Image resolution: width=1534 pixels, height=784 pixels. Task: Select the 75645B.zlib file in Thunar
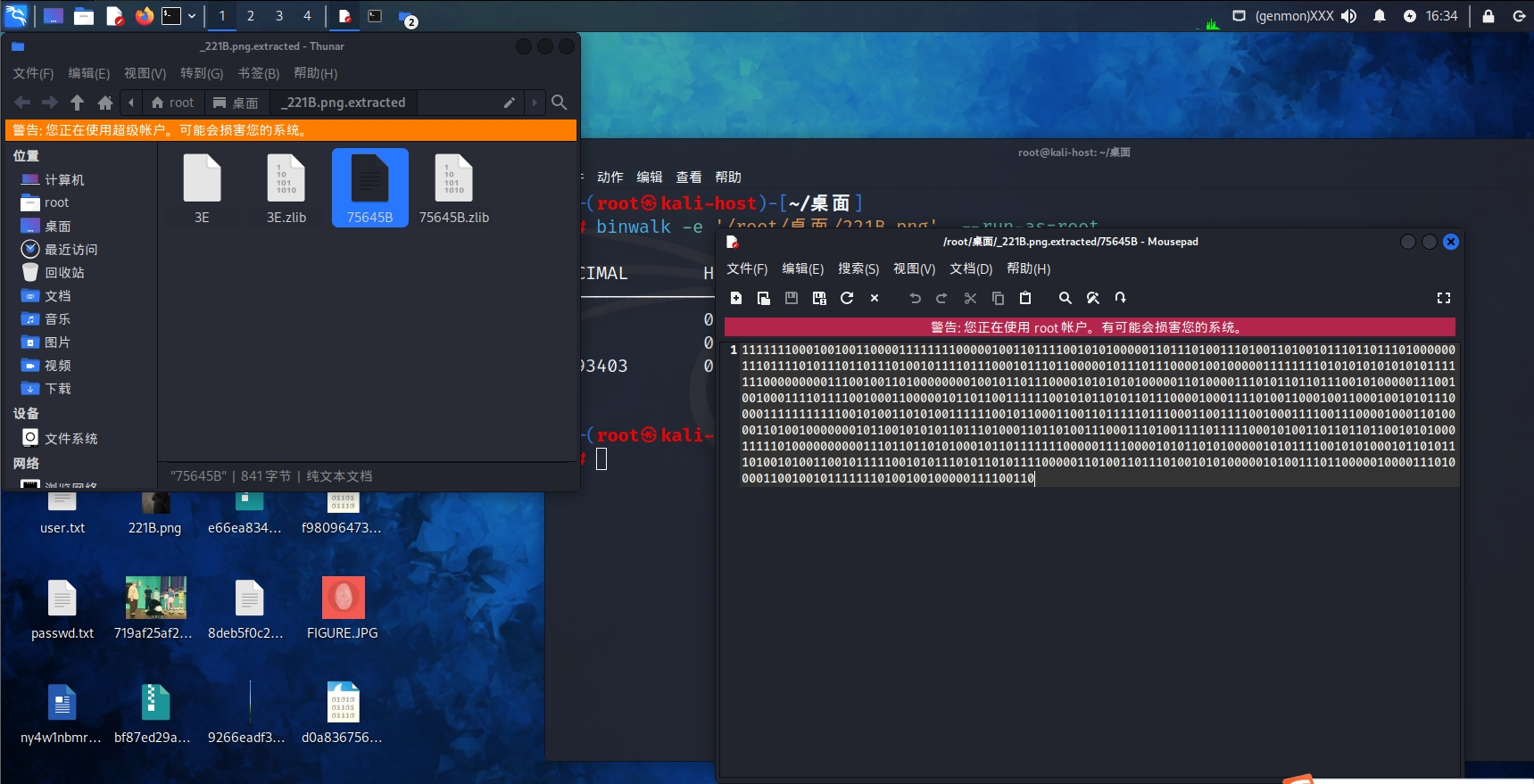[x=454, y=188]
